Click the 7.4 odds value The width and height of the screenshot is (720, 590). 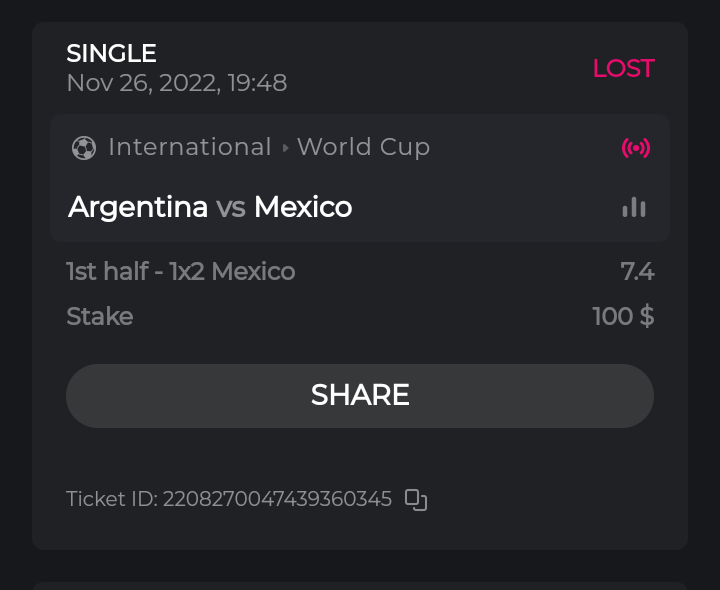[x=637, y=271]
